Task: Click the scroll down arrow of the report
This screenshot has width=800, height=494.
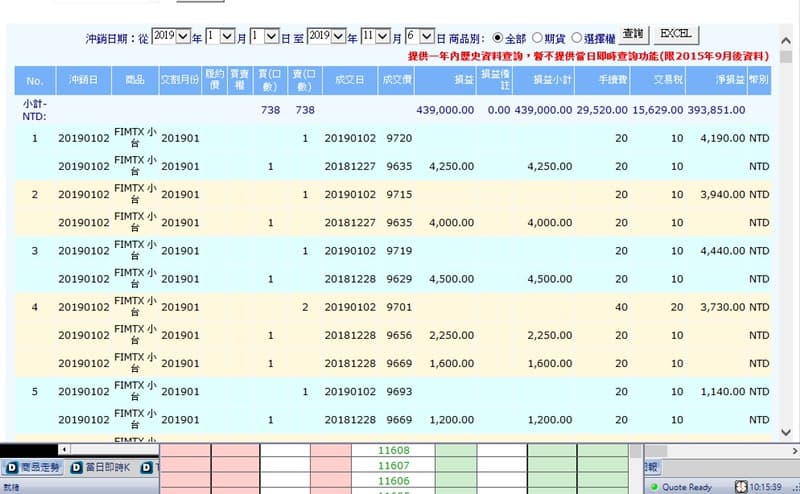Action: (x=786, y=432)
